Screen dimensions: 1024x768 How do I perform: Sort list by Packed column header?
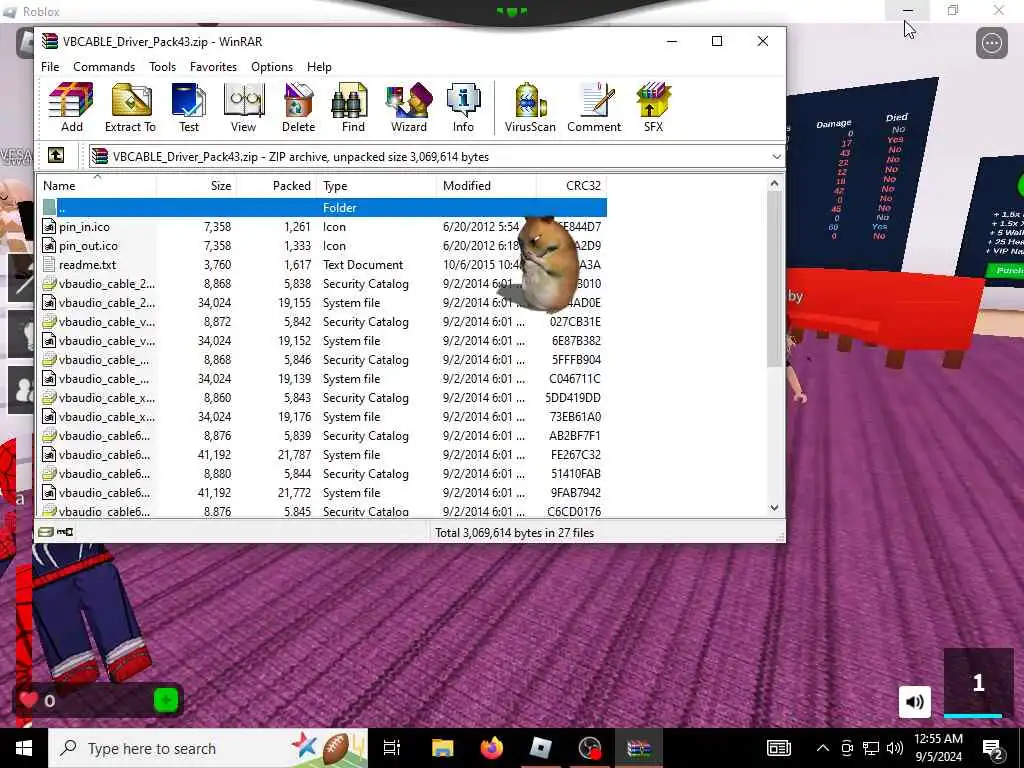(277, 185)
